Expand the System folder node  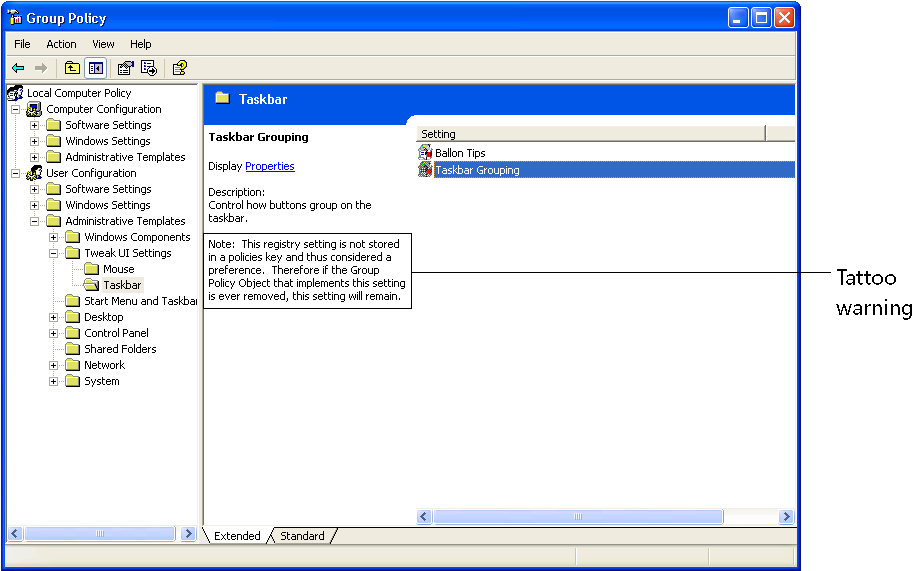point(54,381)
